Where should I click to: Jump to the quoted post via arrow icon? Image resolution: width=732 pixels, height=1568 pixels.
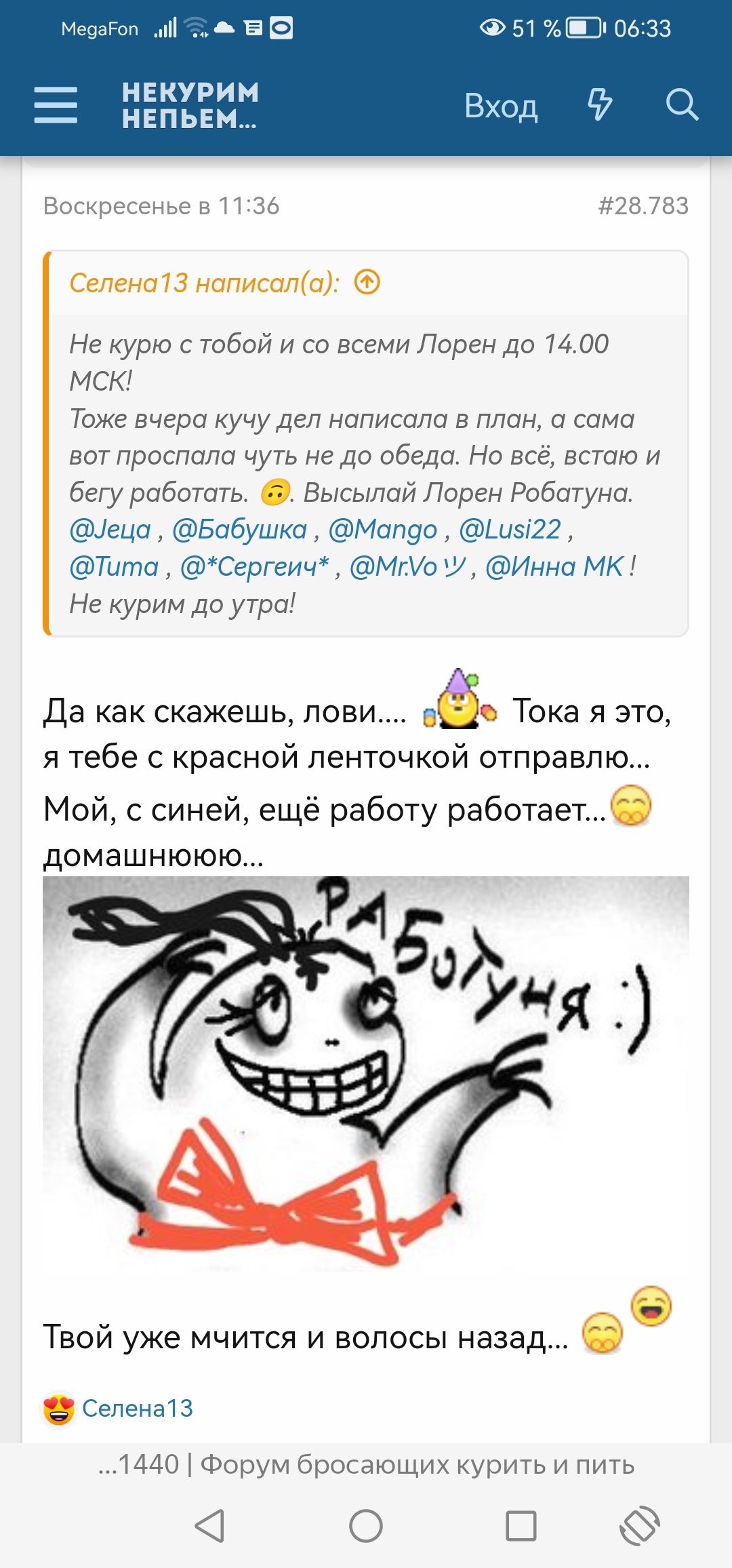[x=367, y=281]
